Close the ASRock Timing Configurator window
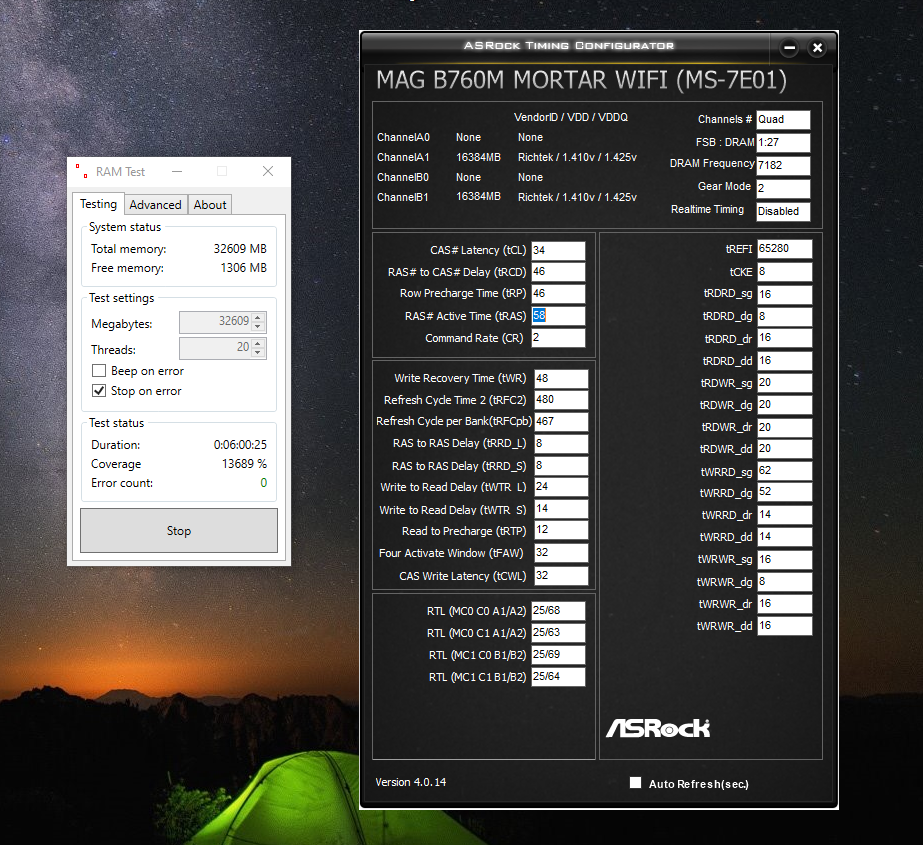Screen dimensions: 923x845 (x=817, y=48)
